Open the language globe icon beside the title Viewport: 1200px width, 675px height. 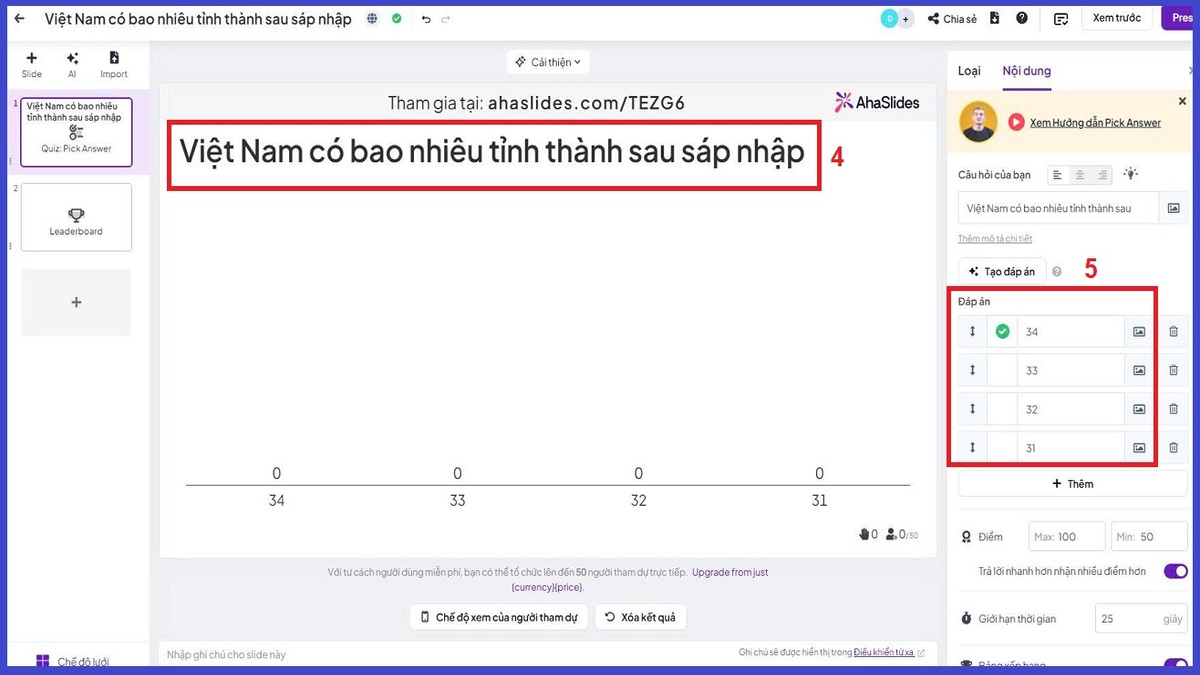(373, 18)
